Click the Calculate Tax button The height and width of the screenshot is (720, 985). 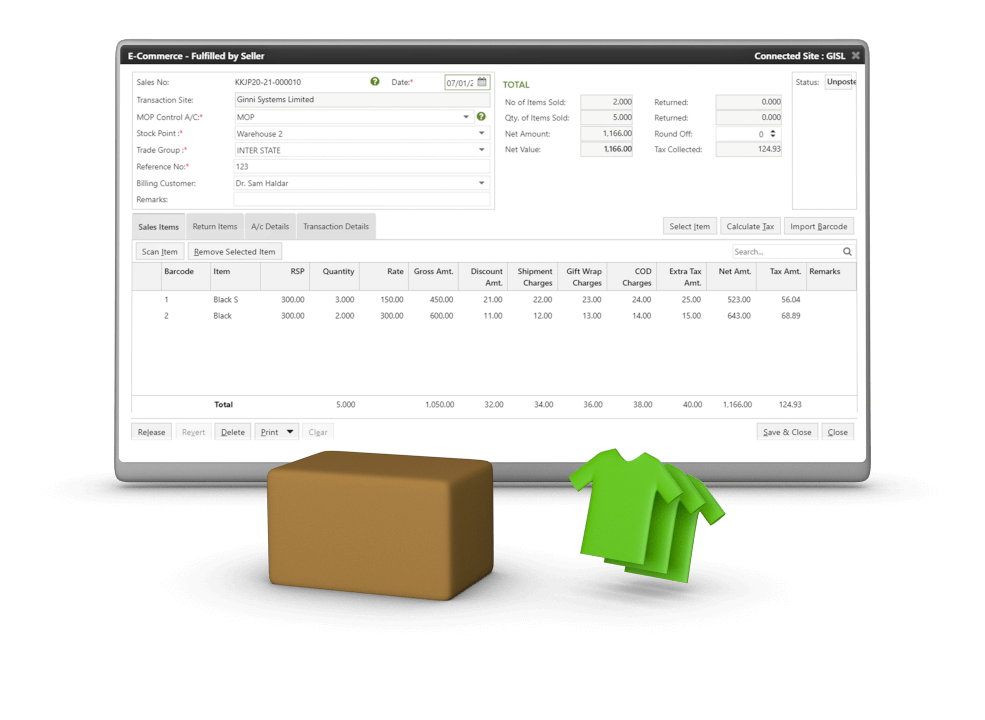[750, 226]
